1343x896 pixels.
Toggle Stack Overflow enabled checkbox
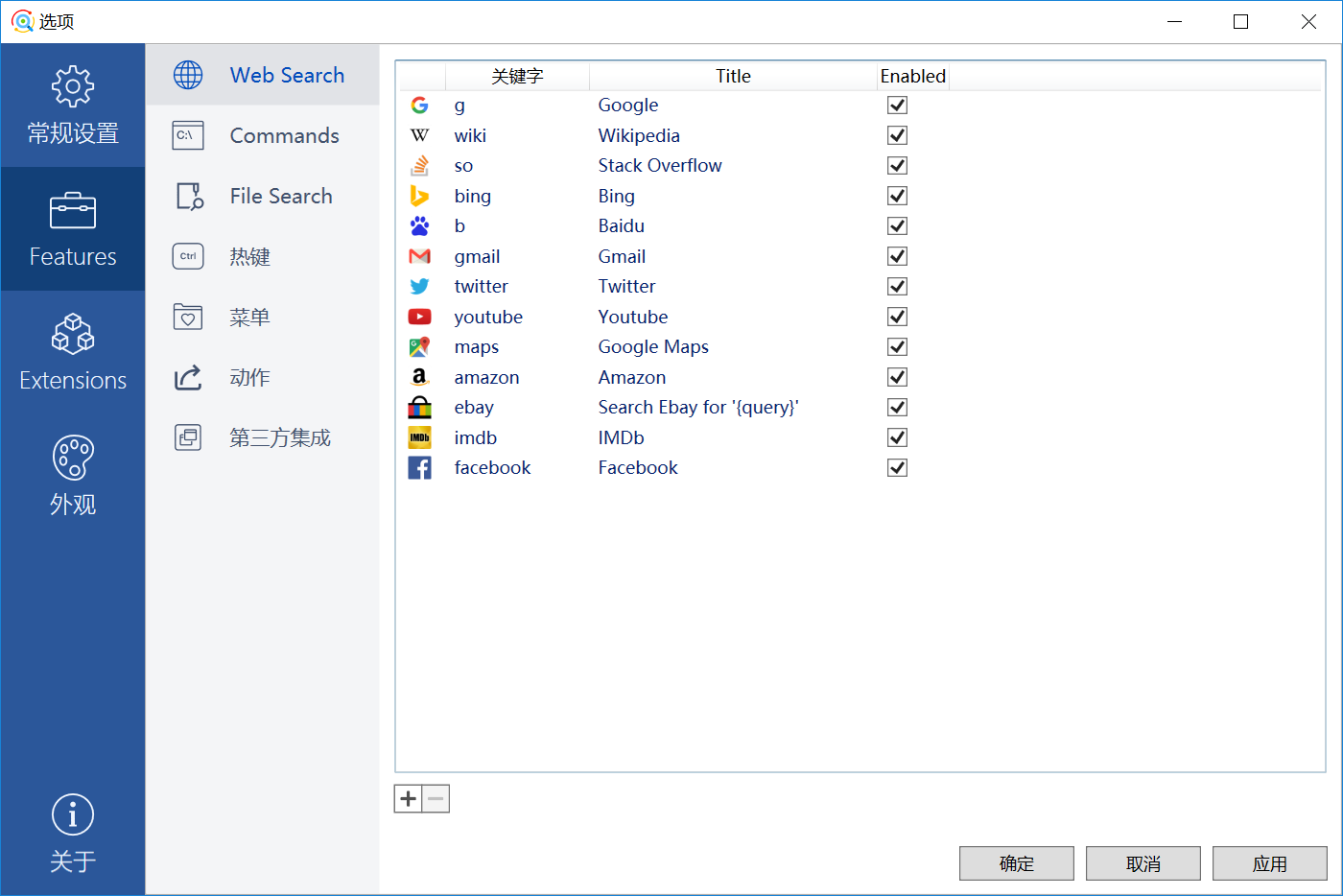pyautogui.click(x=897, y=165)
